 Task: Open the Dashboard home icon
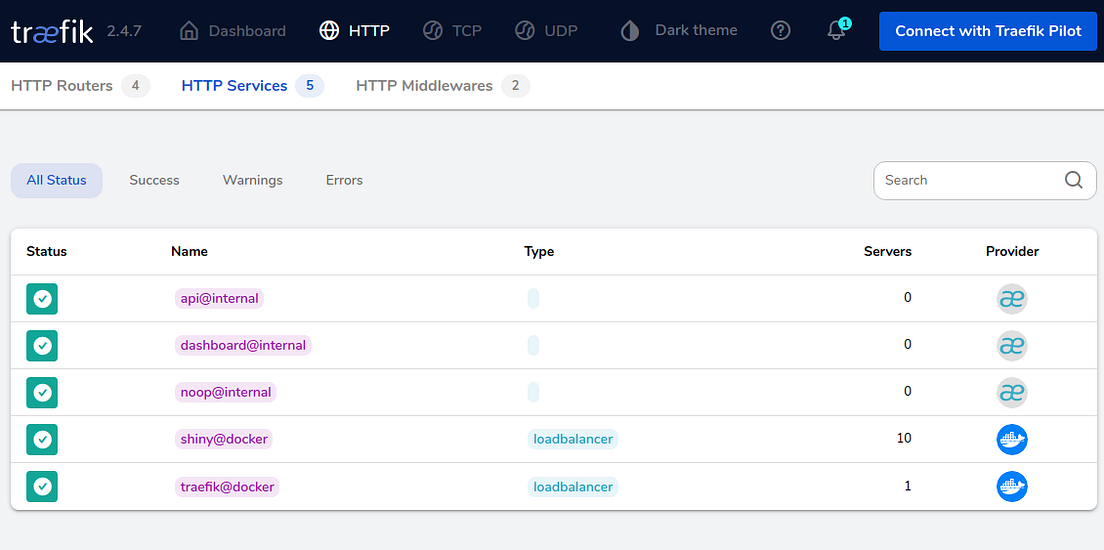189,31
